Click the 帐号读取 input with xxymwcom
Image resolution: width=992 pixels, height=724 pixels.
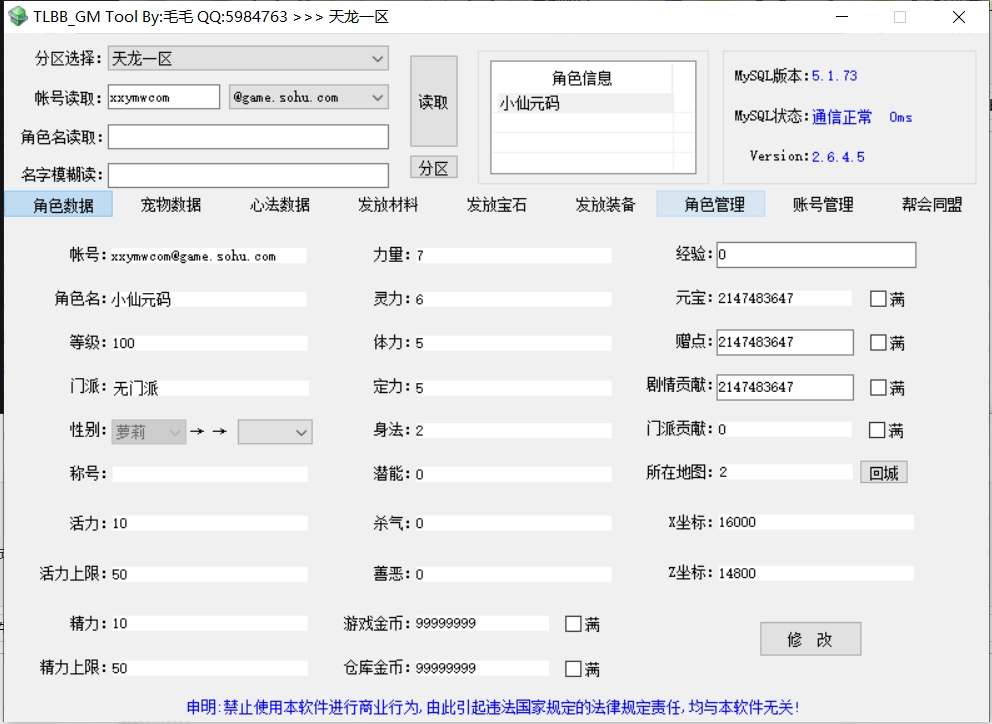click(x=164, y=97)
